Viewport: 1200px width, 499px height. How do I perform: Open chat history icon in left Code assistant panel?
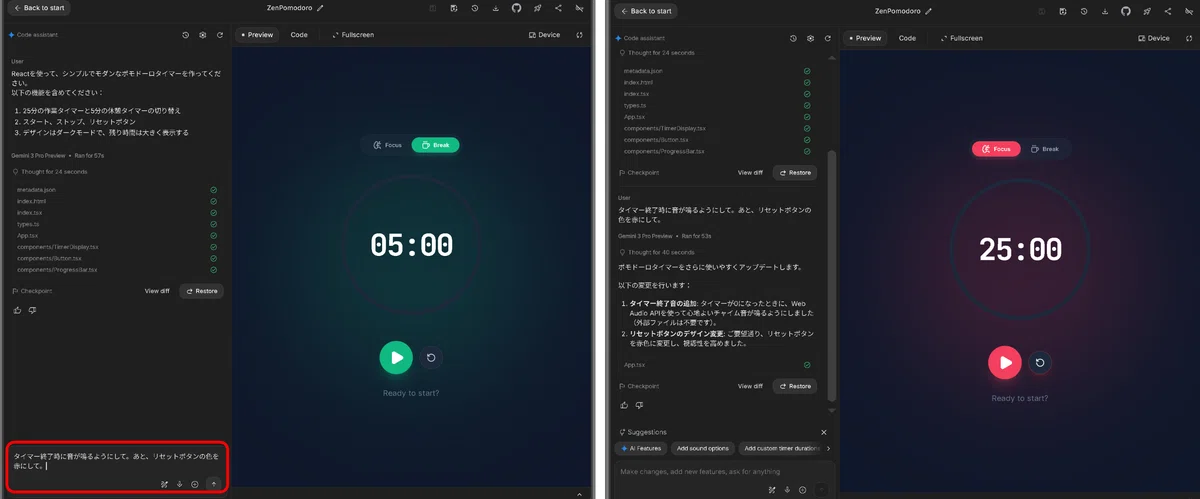click(x=185, y=34)
